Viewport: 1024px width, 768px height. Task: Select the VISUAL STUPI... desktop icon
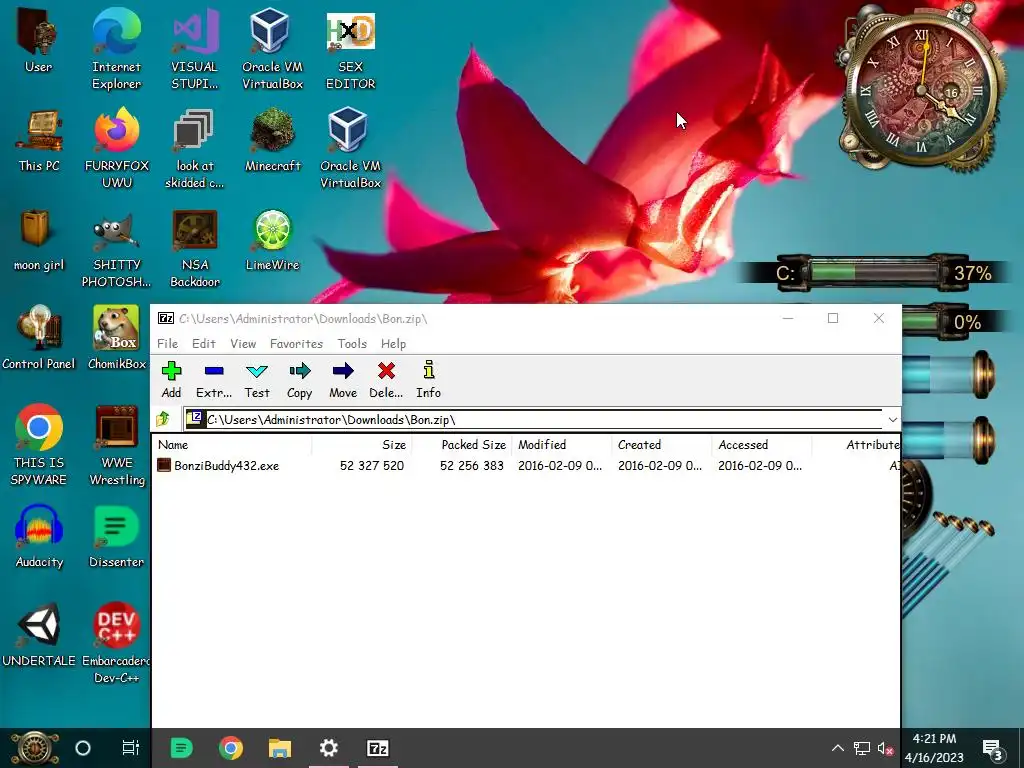click(x=195, y=50)
